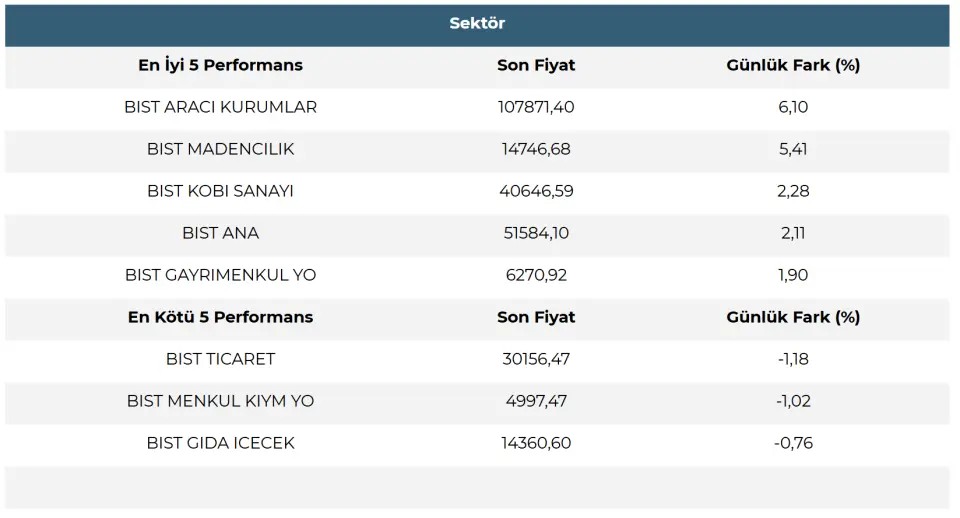The height and width of the screenshot is (518, 960).
Task: Click the -0,76 daily change cell
Action: pos(793,443)
